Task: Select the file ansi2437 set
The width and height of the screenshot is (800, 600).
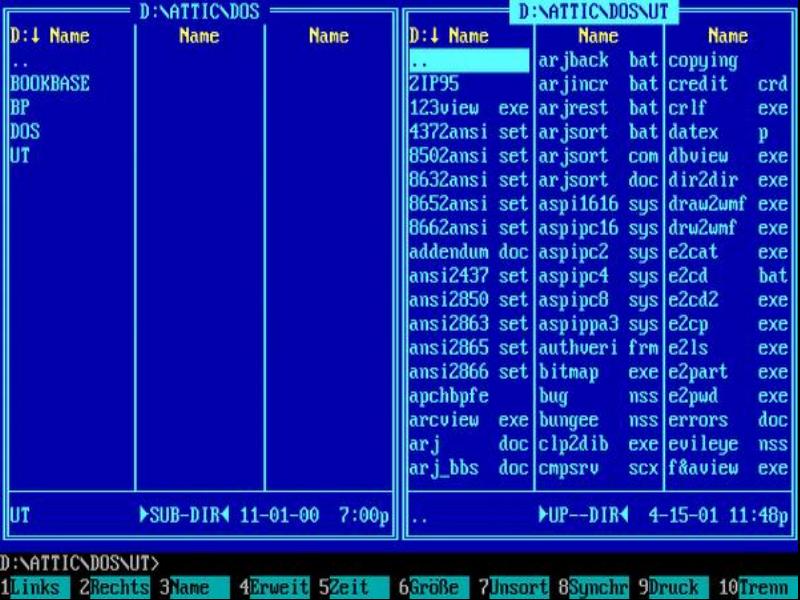Action: click(469, 276)
